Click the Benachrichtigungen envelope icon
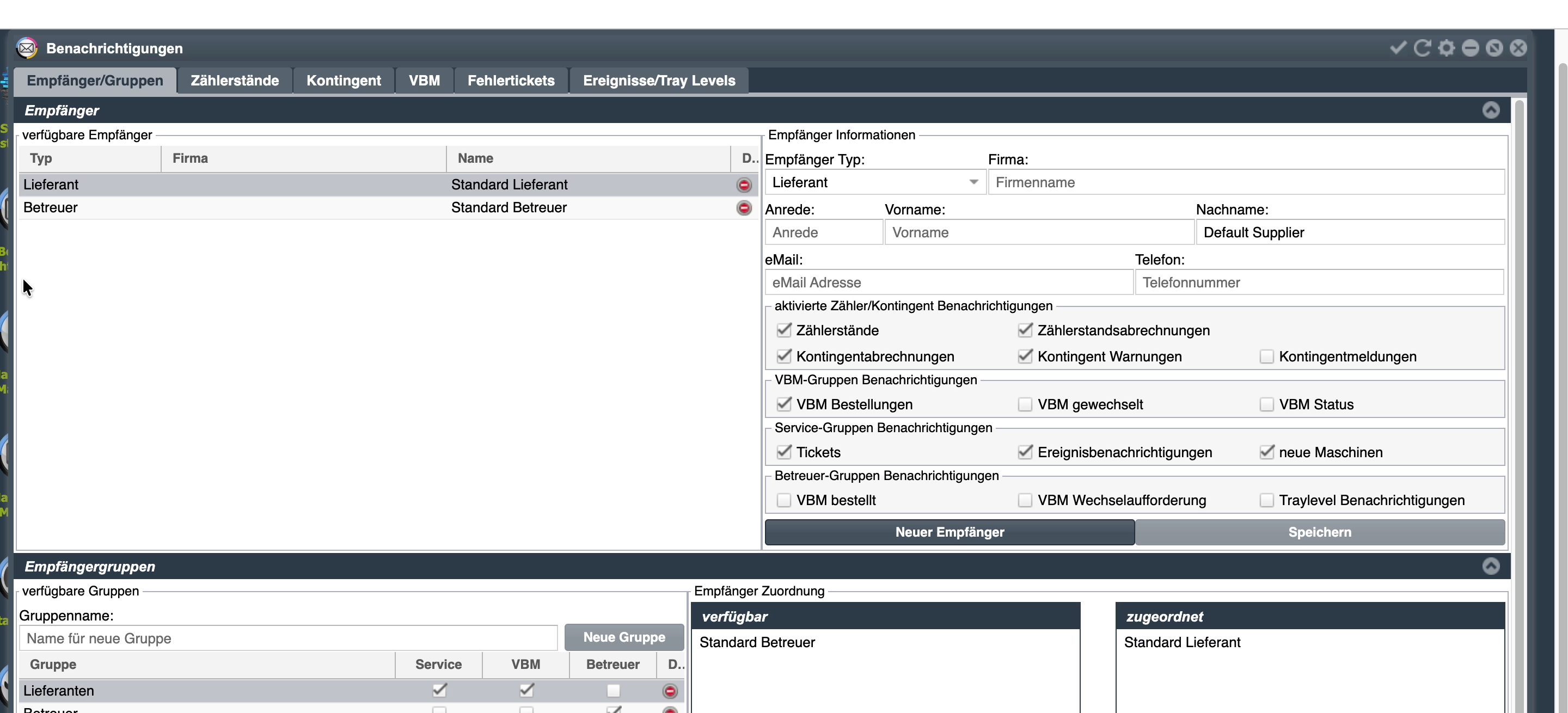The width and height of the screenshot is (1568, 713). click(27, 48)
